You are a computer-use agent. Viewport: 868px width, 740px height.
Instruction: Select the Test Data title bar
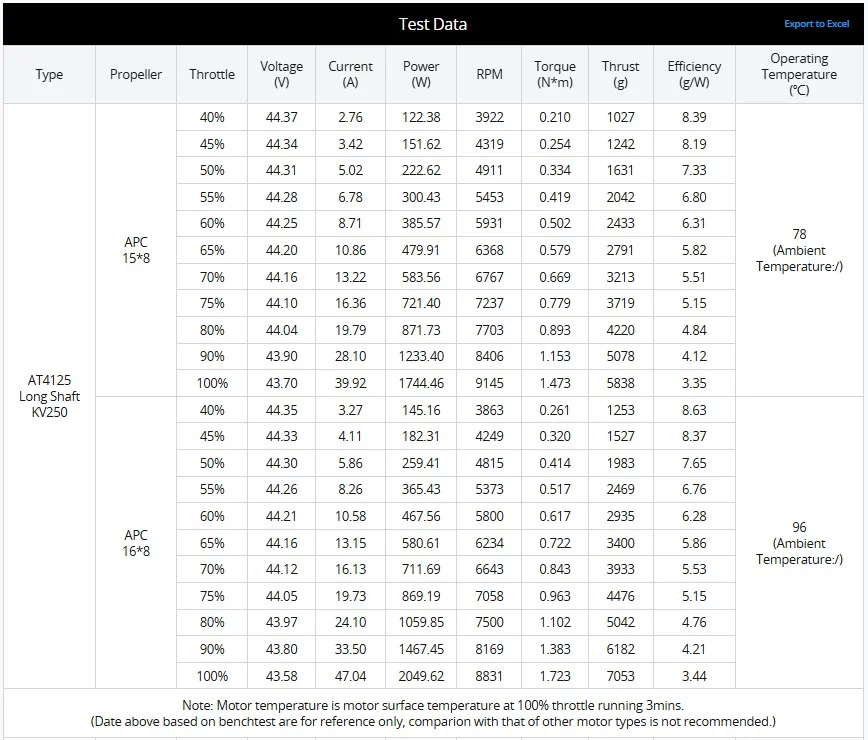click(x=432, y=24)
